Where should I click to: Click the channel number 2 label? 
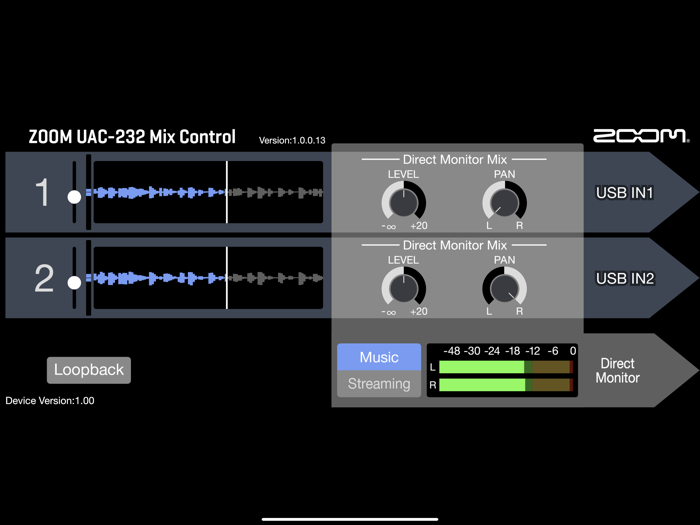click(x=44, y=278)
